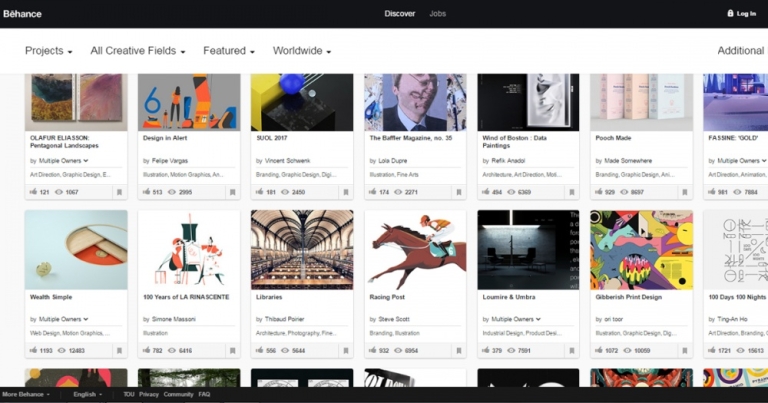
Task: Bookmark the Wealth Simple project
Action: pos(119,351)
